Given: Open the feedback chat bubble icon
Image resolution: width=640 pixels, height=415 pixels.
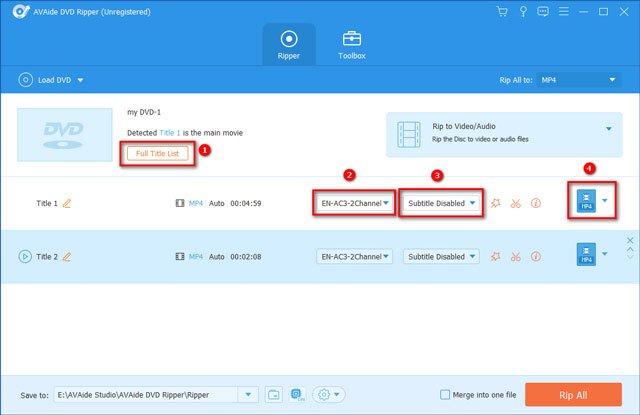Looking at the screenshot, I should click(x=543, y=11).
